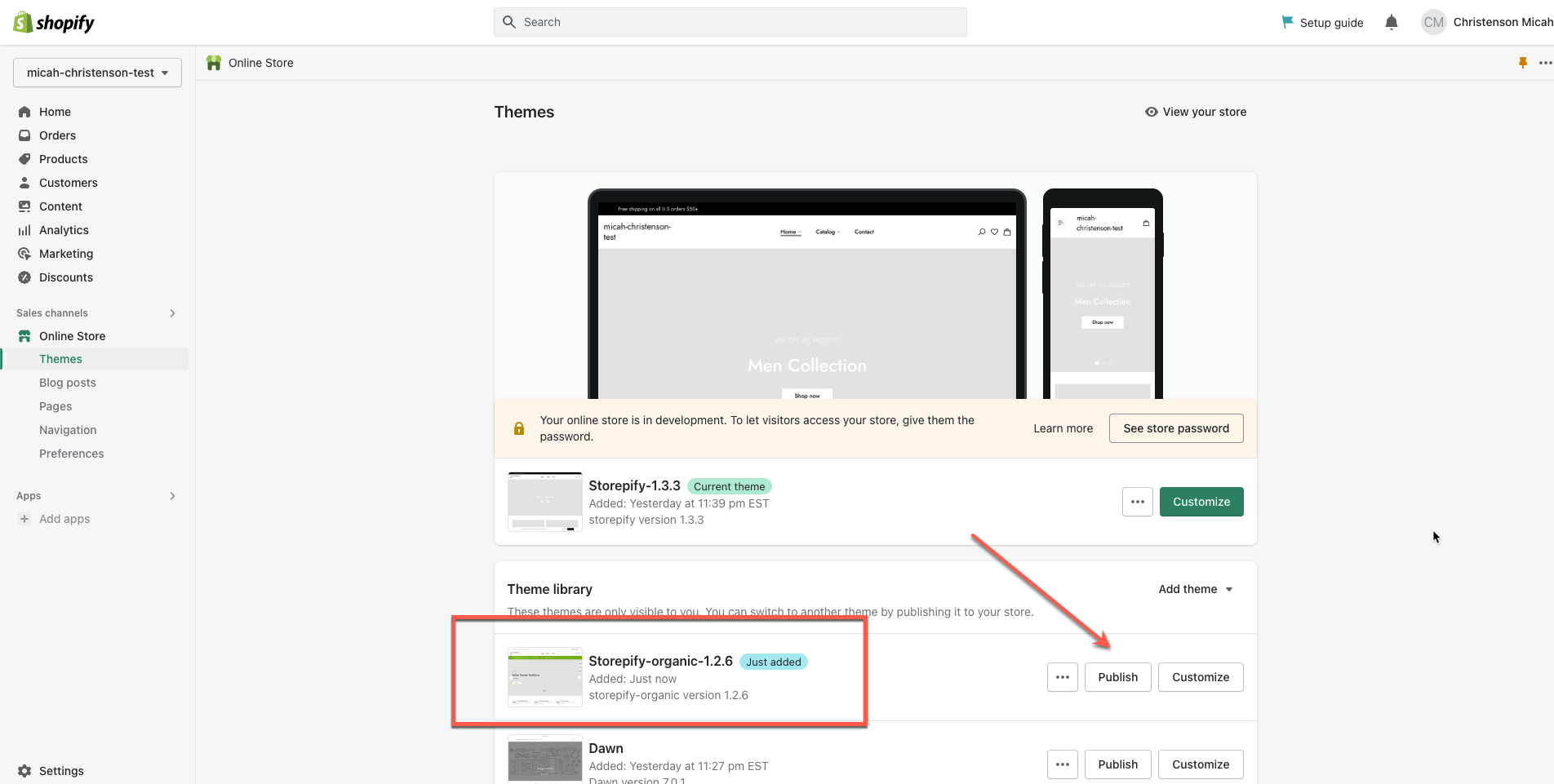Customize the Storepify-organic-1.2.6 theme
1554x784 pixels.
point(1201,677)
